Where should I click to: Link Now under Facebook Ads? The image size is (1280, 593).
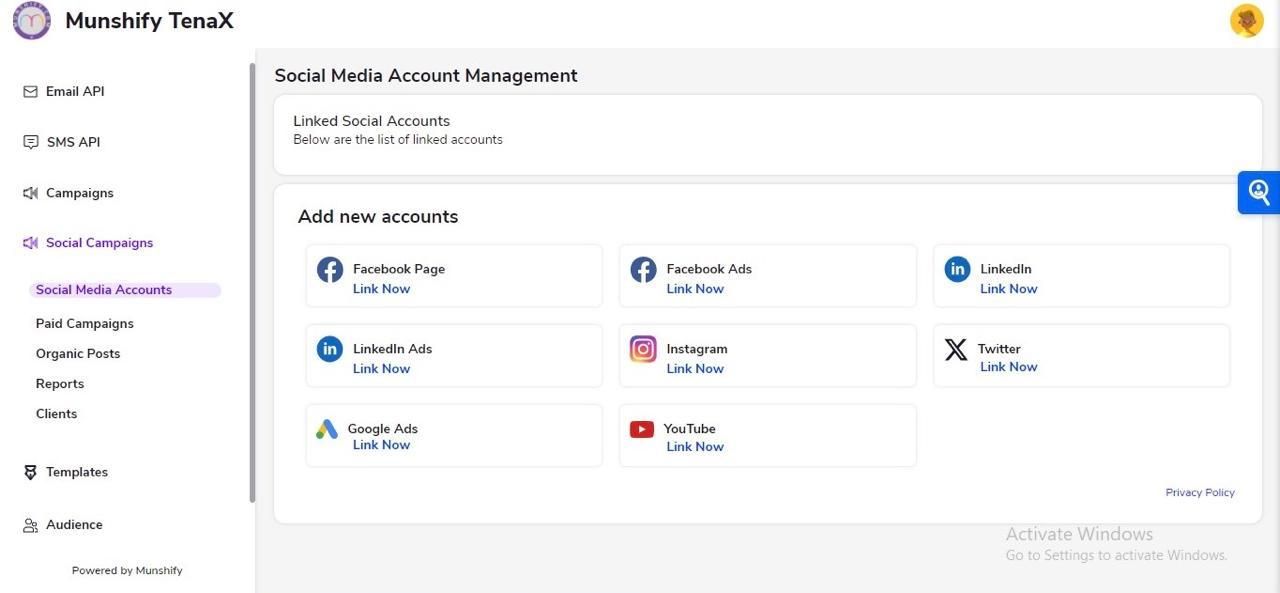(694, 288)
